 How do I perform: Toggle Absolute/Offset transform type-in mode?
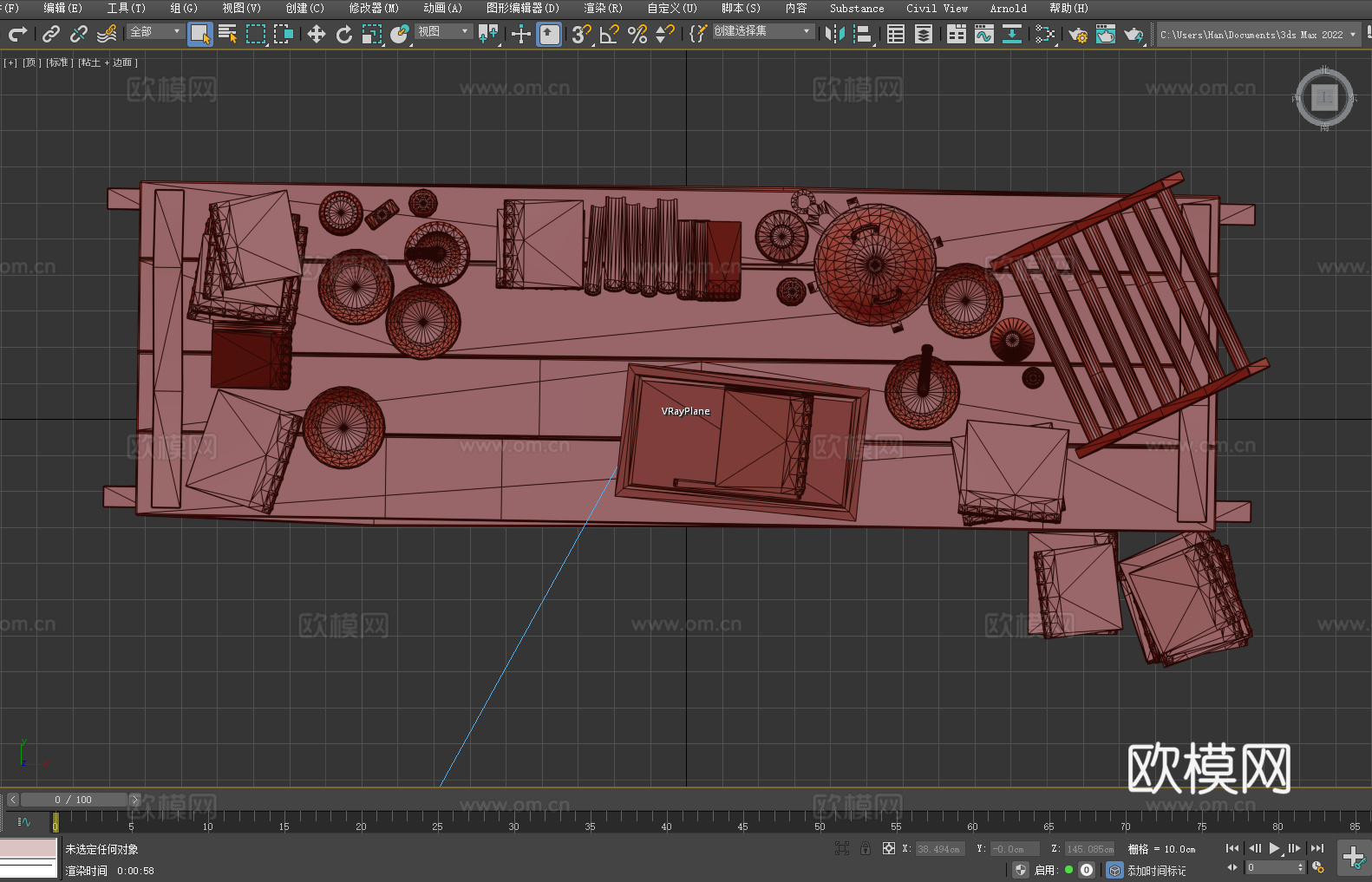click(889, 848)
